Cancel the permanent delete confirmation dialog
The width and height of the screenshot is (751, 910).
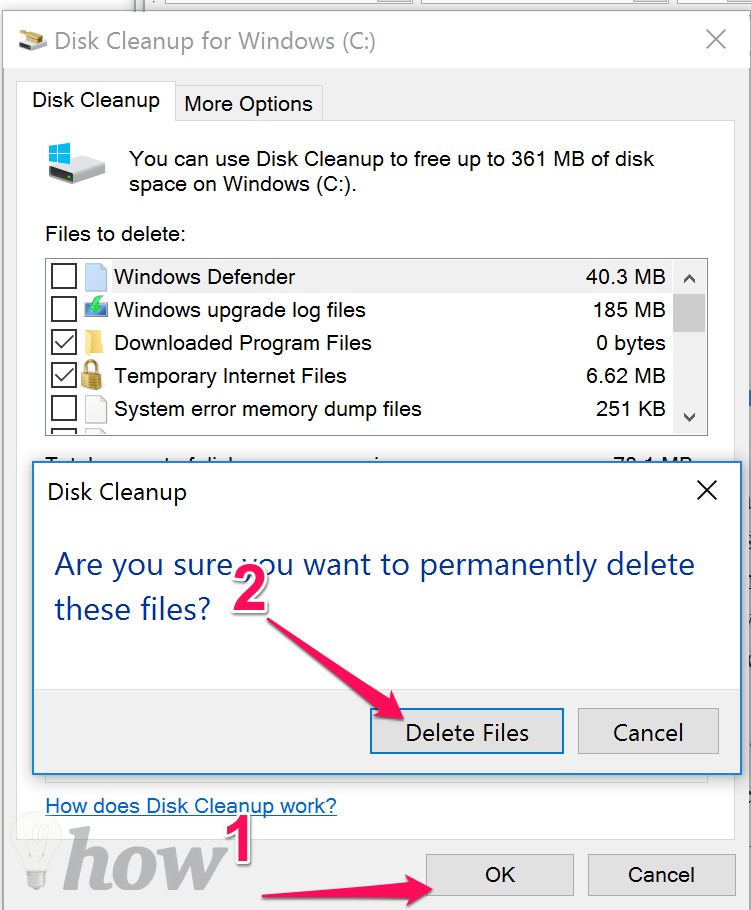(x=648, y=731)
